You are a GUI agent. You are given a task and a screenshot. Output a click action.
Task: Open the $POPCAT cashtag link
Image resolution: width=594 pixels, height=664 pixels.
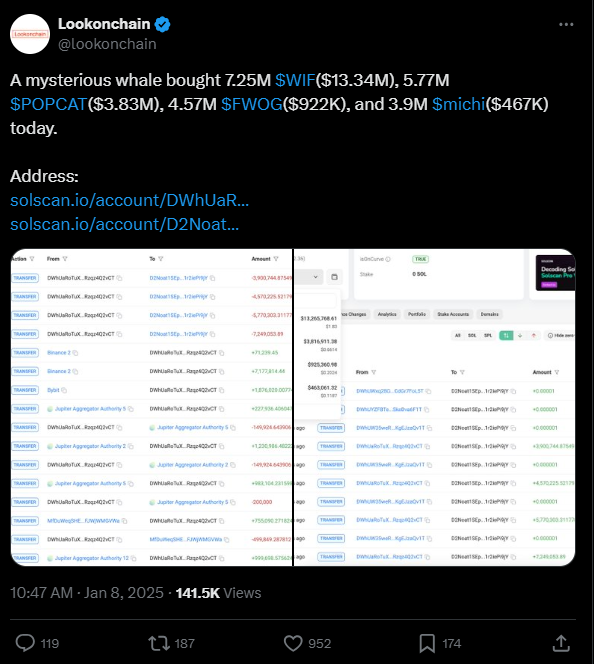point(49,104)
